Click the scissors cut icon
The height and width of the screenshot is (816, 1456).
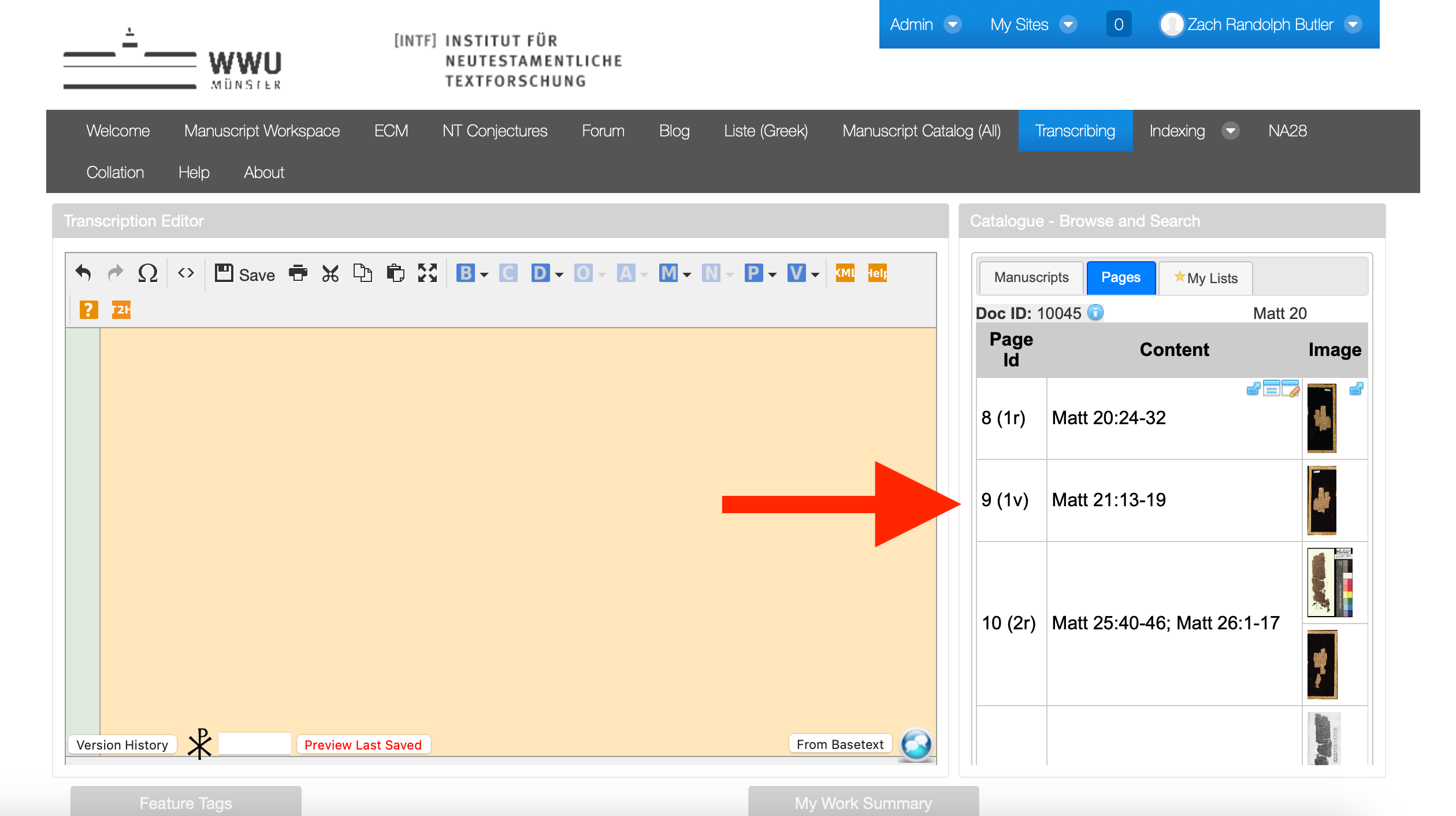[x=330, y=273]
